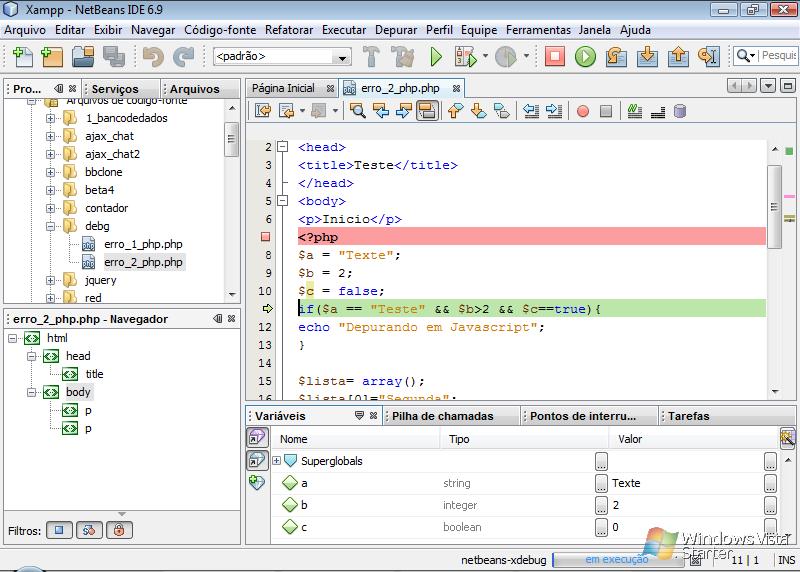Maximize the editor window button
This screenshot has height=572, width=800.
coord(787,85)
